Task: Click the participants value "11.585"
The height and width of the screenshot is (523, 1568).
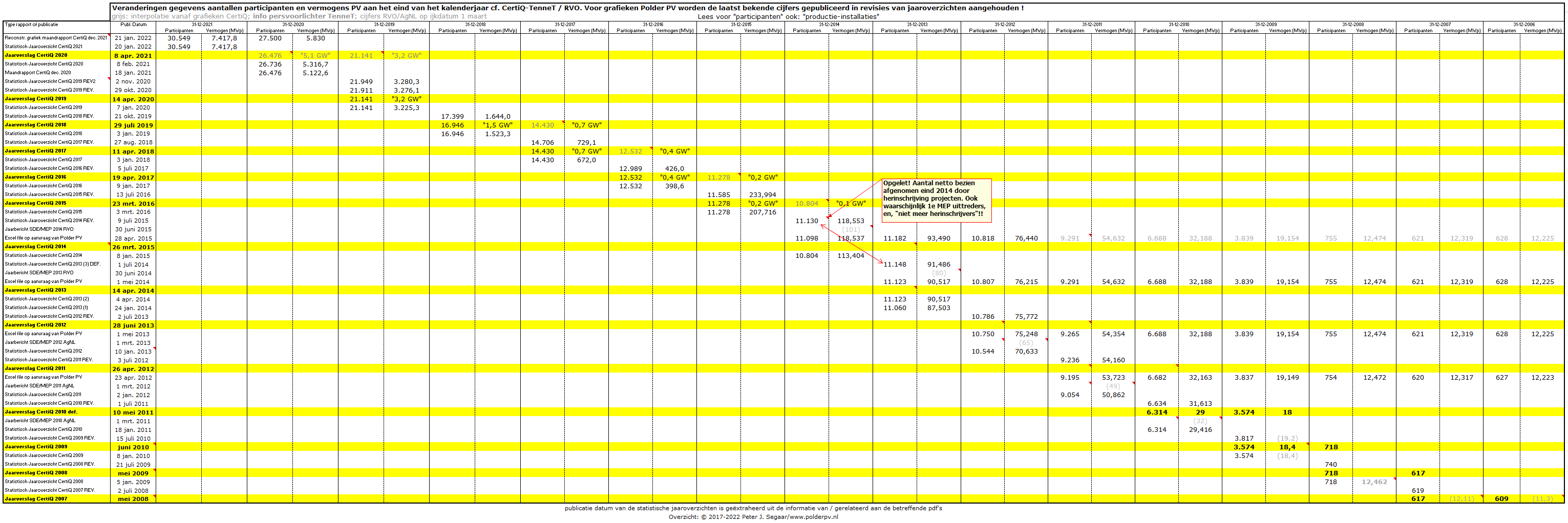Action: [x=719, y=194]
